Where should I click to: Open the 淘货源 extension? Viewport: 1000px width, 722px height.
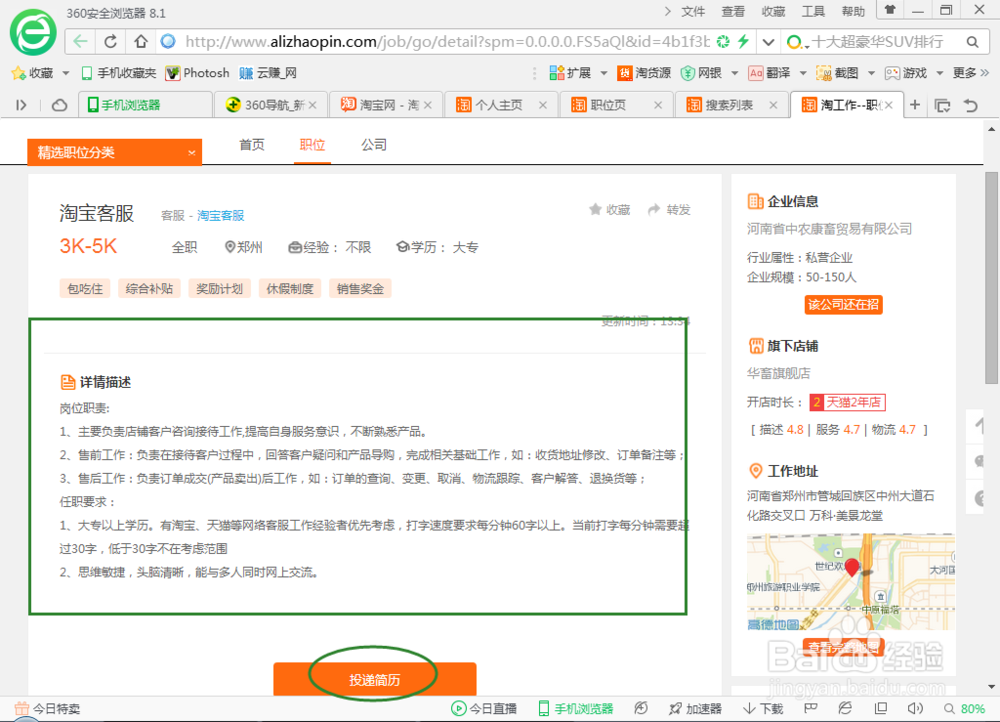(643, 73)
